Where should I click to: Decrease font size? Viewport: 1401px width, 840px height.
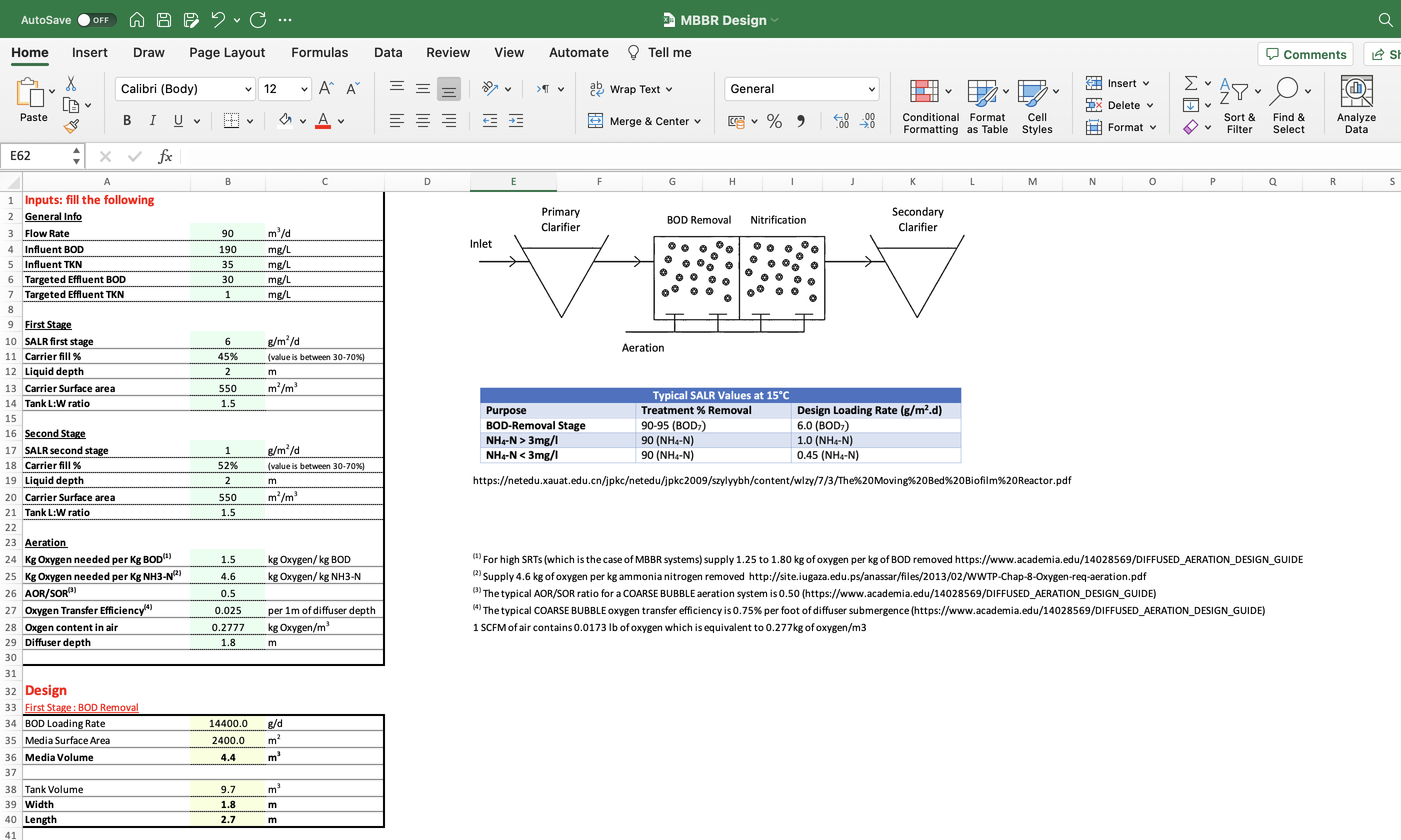(x=352, y=88)
